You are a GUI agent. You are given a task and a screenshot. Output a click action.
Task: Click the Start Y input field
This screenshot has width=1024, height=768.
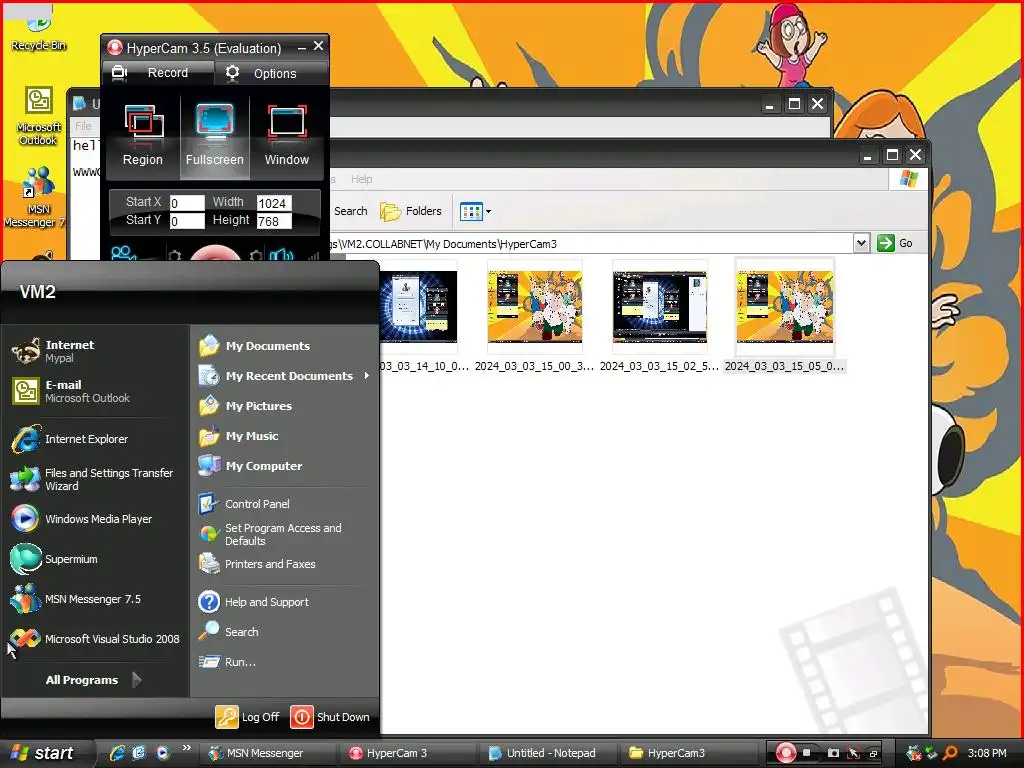tap(187, 221)
